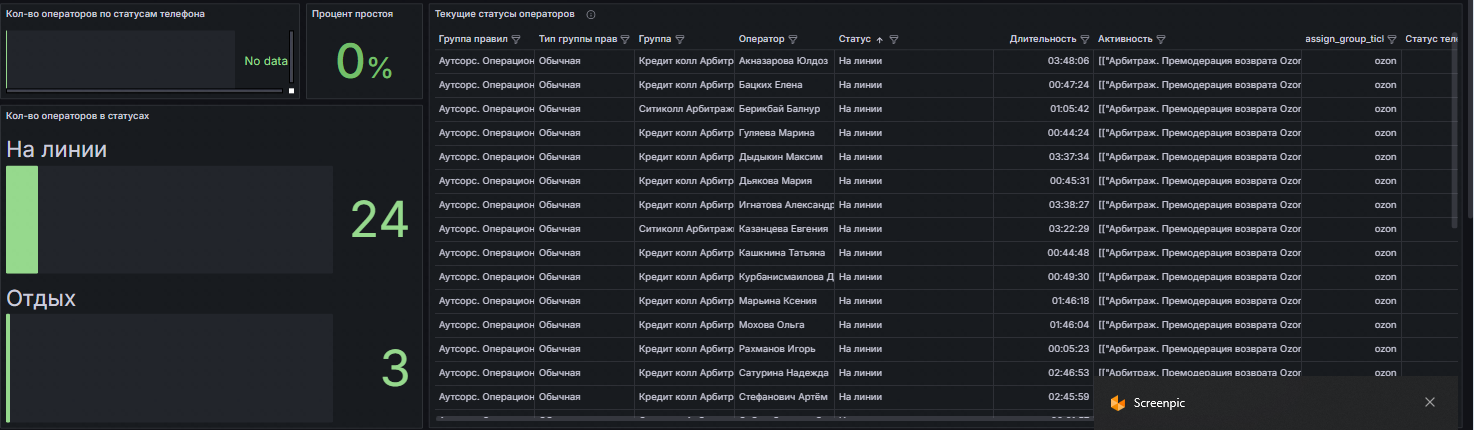This screenshot has width=1474, height=430.
Task: Select operator cell Мохова Ольга
Action: pyautogui.click(x=784, y=325)
